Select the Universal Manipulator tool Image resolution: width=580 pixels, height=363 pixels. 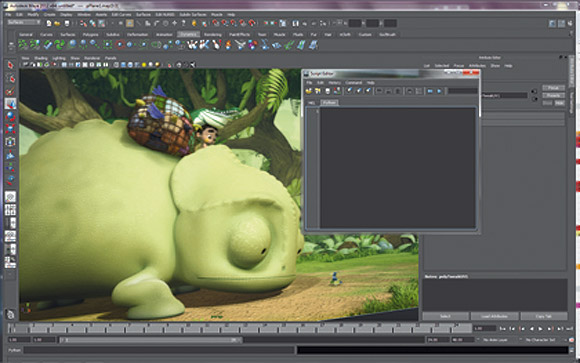pos(10,142)
